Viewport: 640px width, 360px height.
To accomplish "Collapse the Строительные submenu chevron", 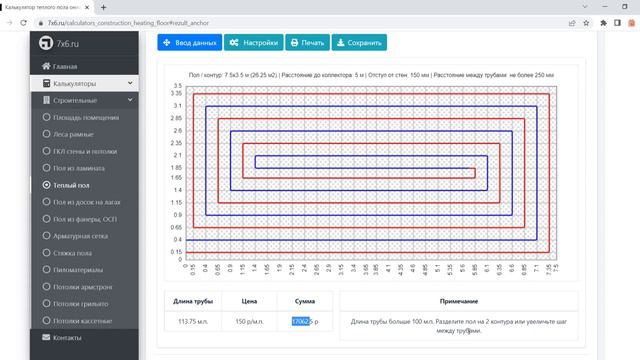I will pos(130,100).
